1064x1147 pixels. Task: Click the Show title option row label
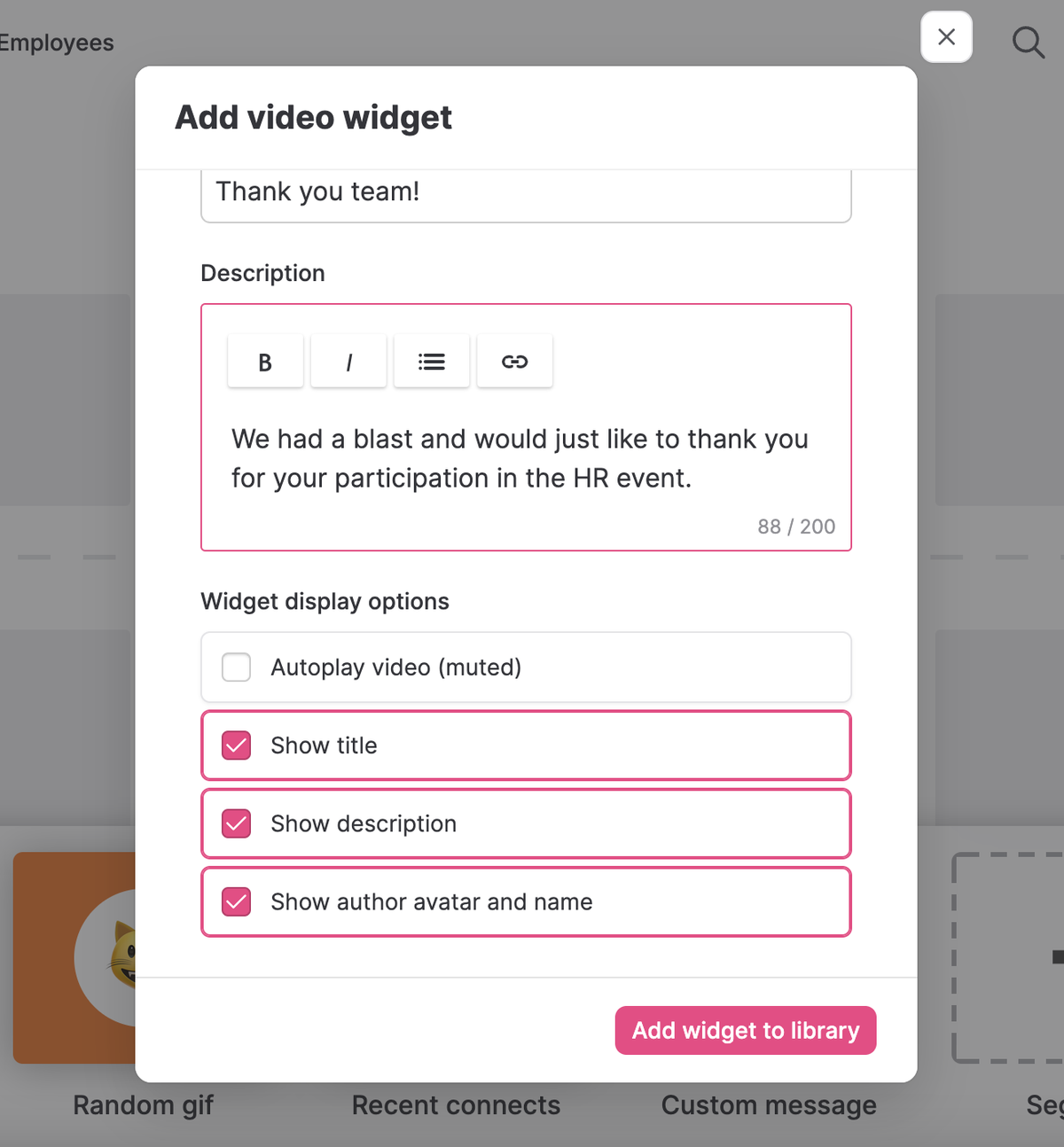tap(324, 745)
